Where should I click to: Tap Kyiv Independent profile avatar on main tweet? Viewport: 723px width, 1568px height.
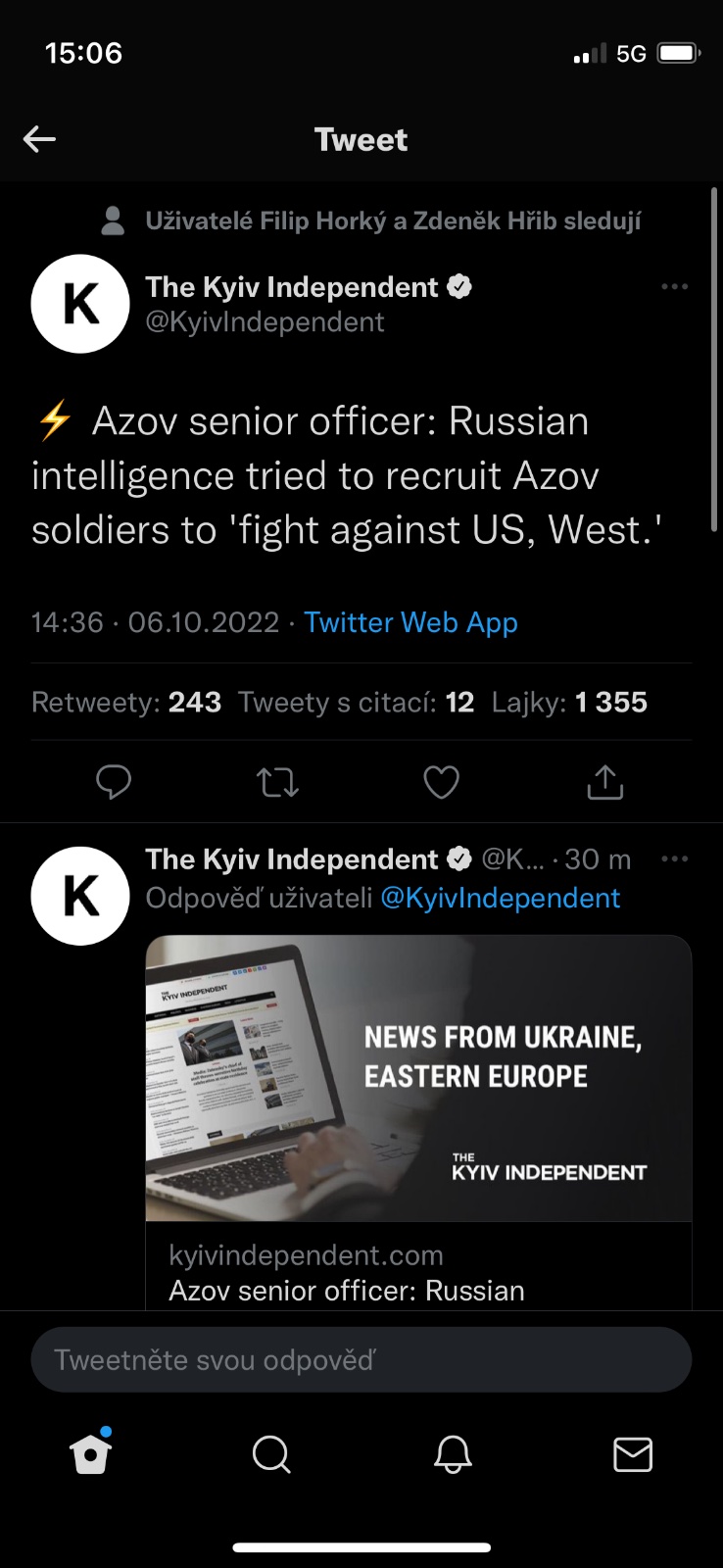click(80, 304)
